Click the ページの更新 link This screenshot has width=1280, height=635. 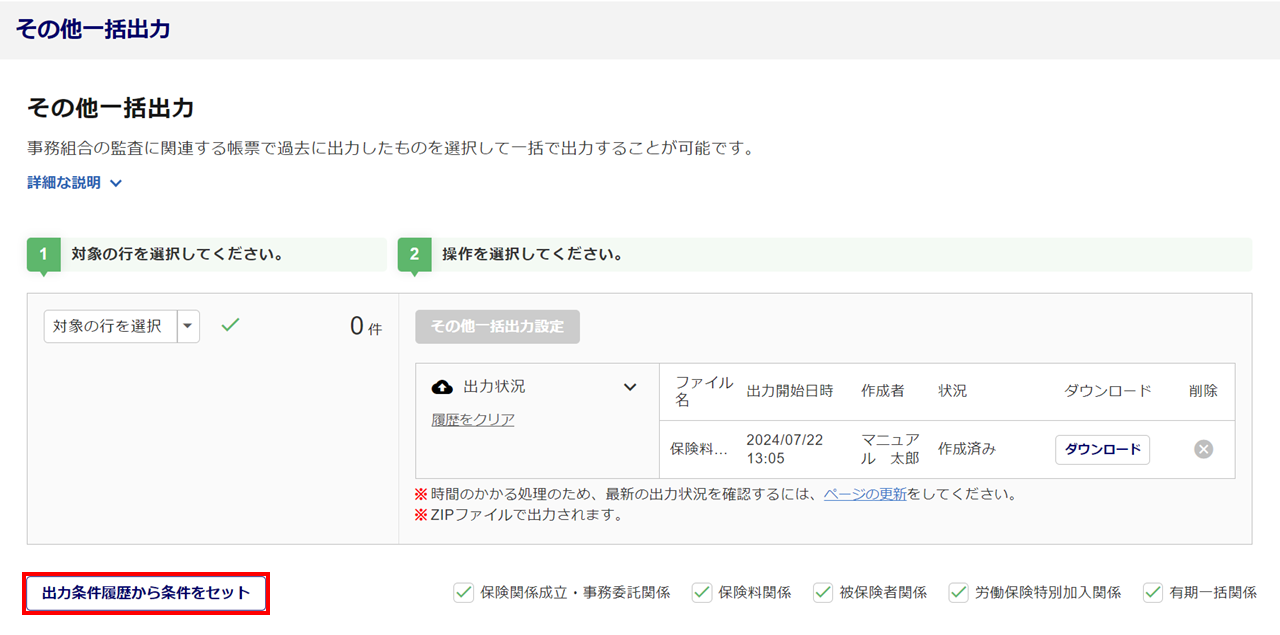pyautogui.click(x=865, y=494)
